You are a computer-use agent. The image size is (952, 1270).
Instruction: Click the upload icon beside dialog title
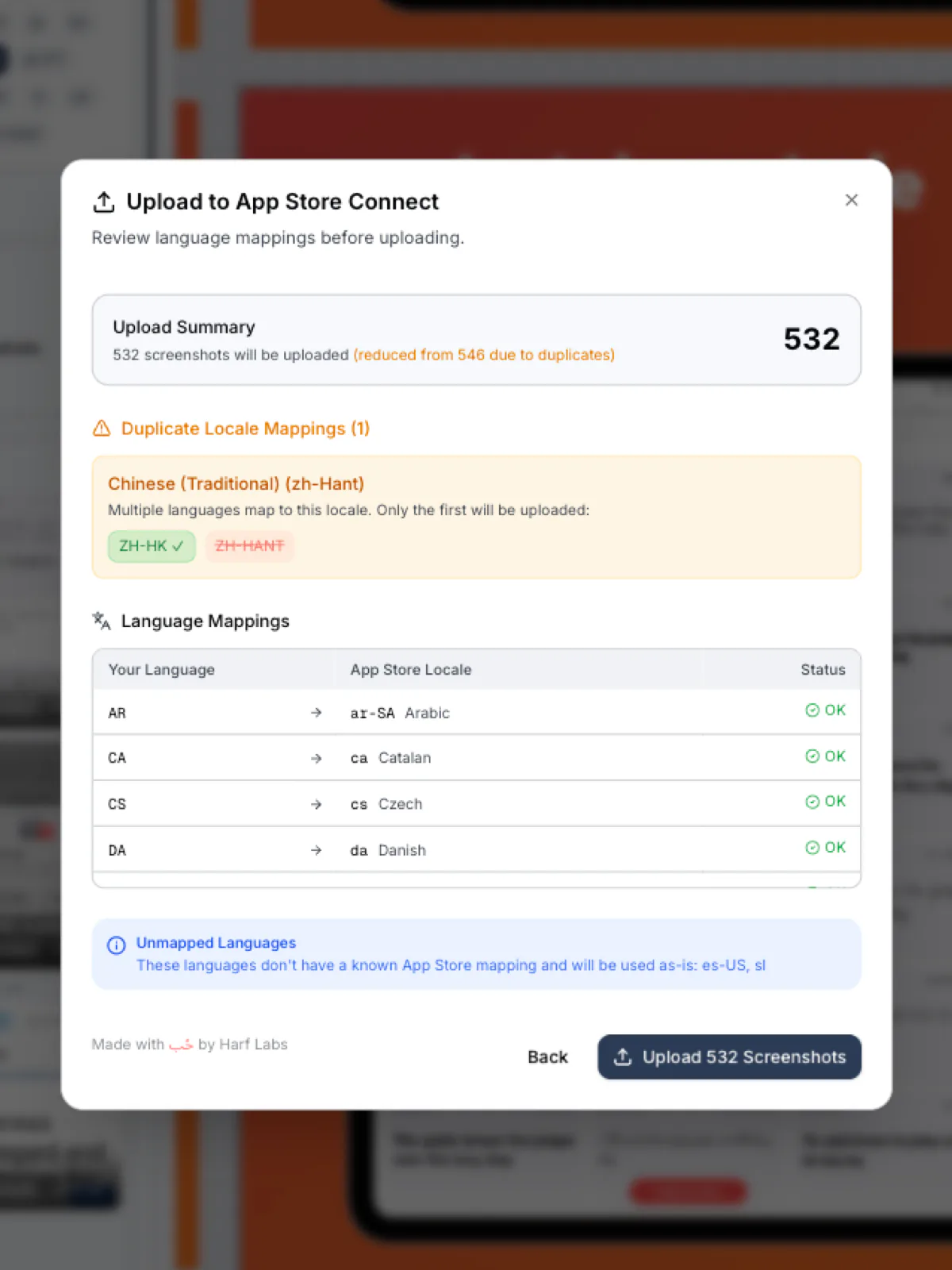coord(104,202)
